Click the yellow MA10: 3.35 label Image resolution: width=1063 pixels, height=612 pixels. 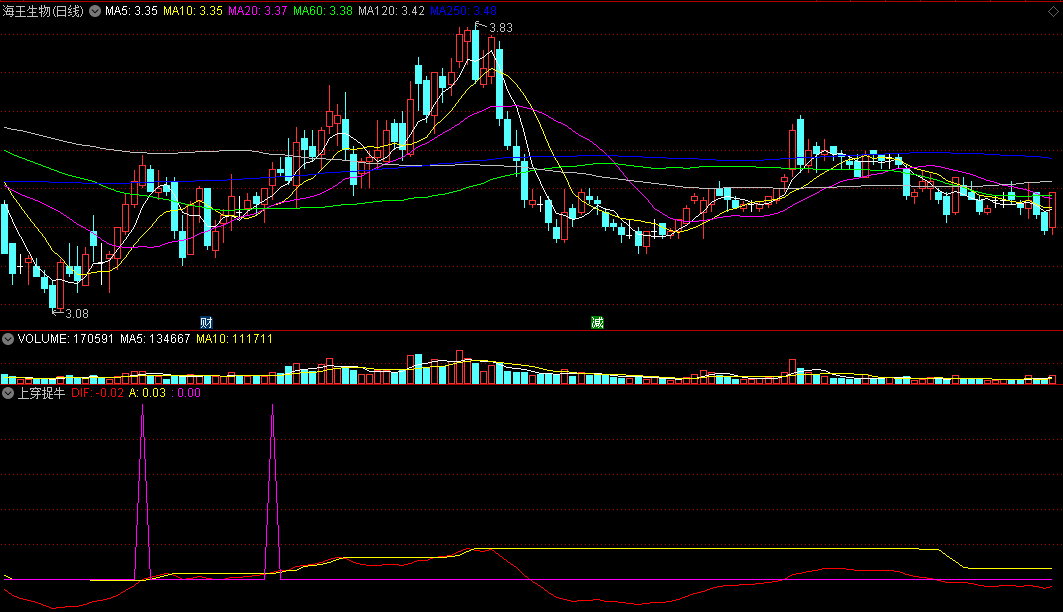[193, 11]
